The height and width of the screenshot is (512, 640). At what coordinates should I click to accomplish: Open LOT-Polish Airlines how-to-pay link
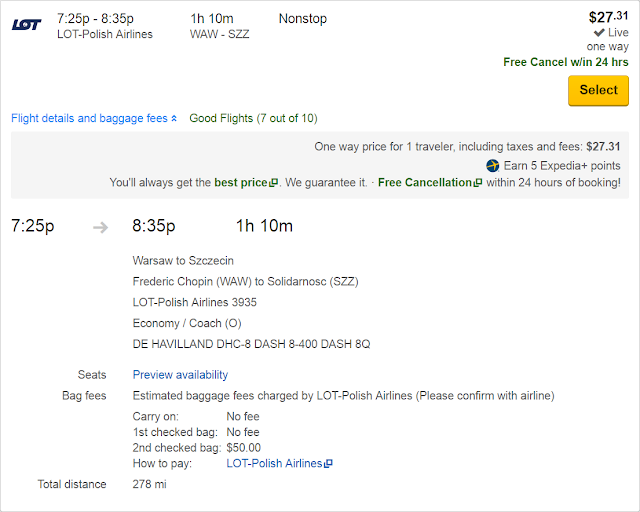coord(274,464)
